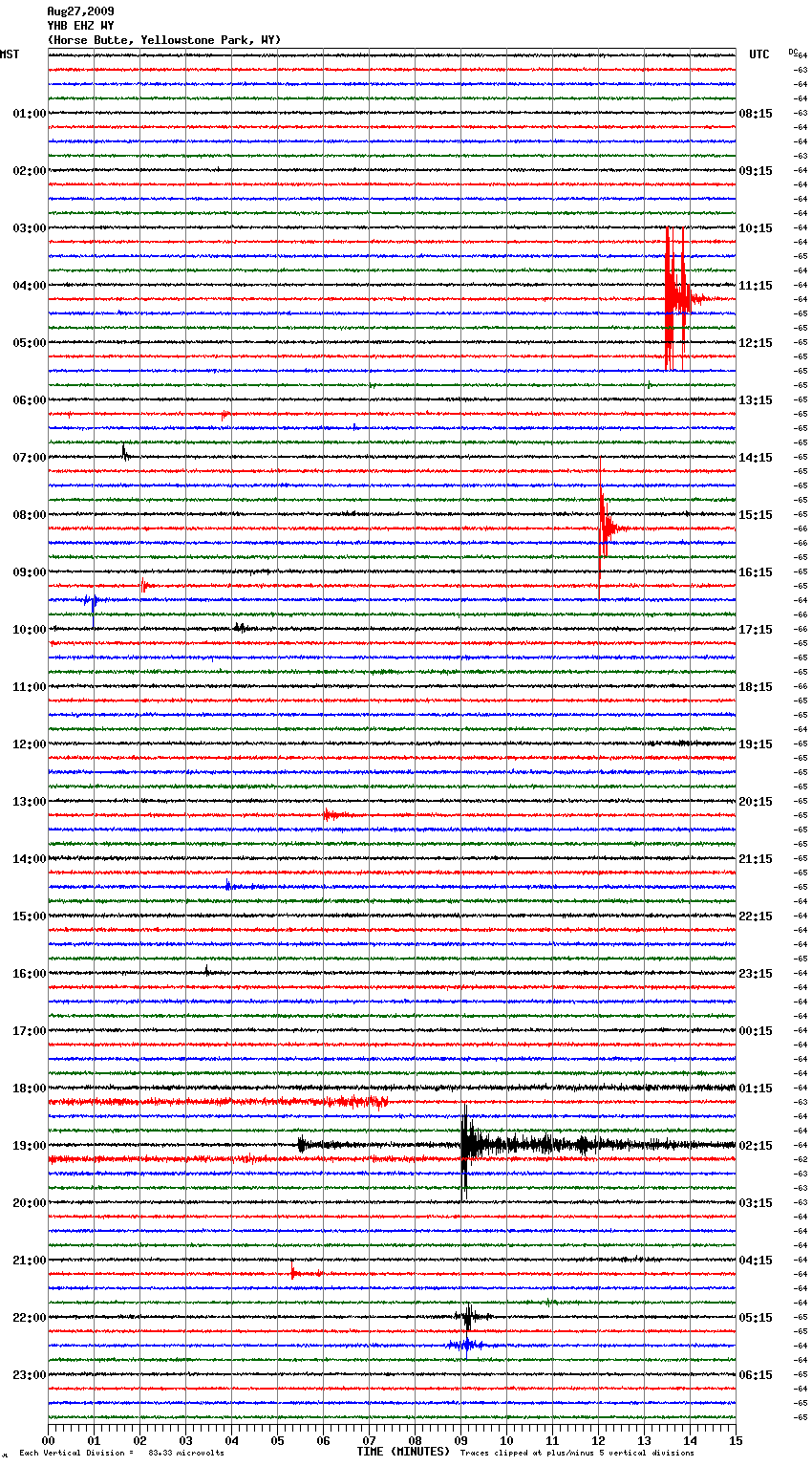
Task: Select the 03:00 MST time label
Action: [30, 228]
